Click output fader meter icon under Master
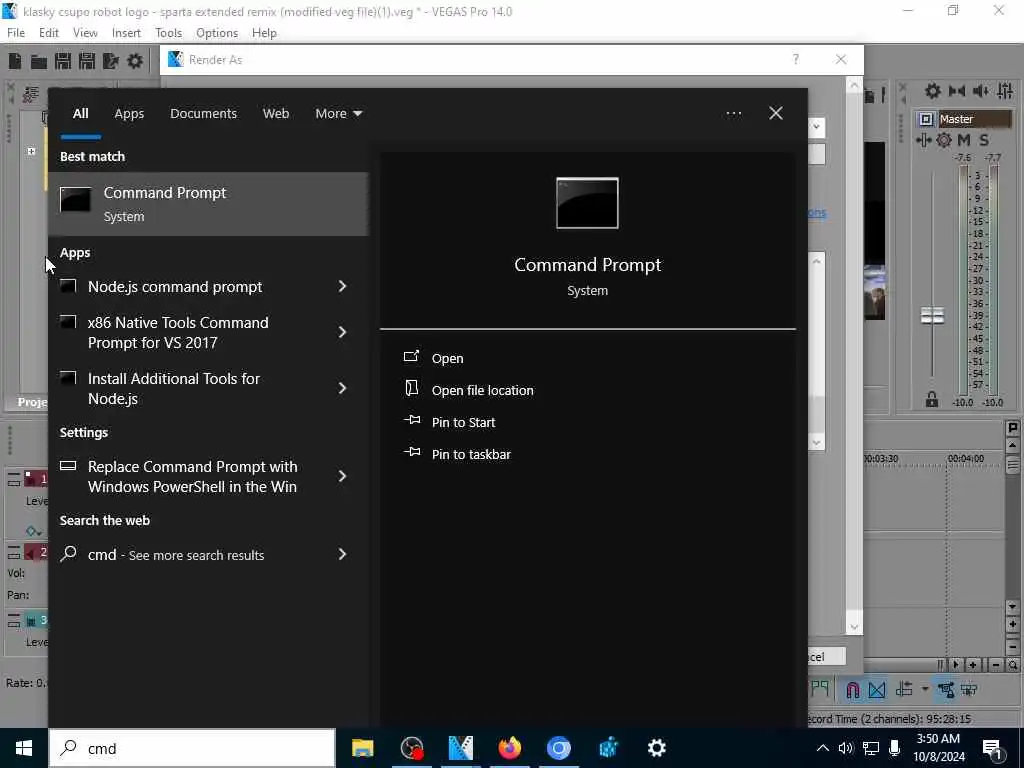1024x768 pixels. coord(923,140)
